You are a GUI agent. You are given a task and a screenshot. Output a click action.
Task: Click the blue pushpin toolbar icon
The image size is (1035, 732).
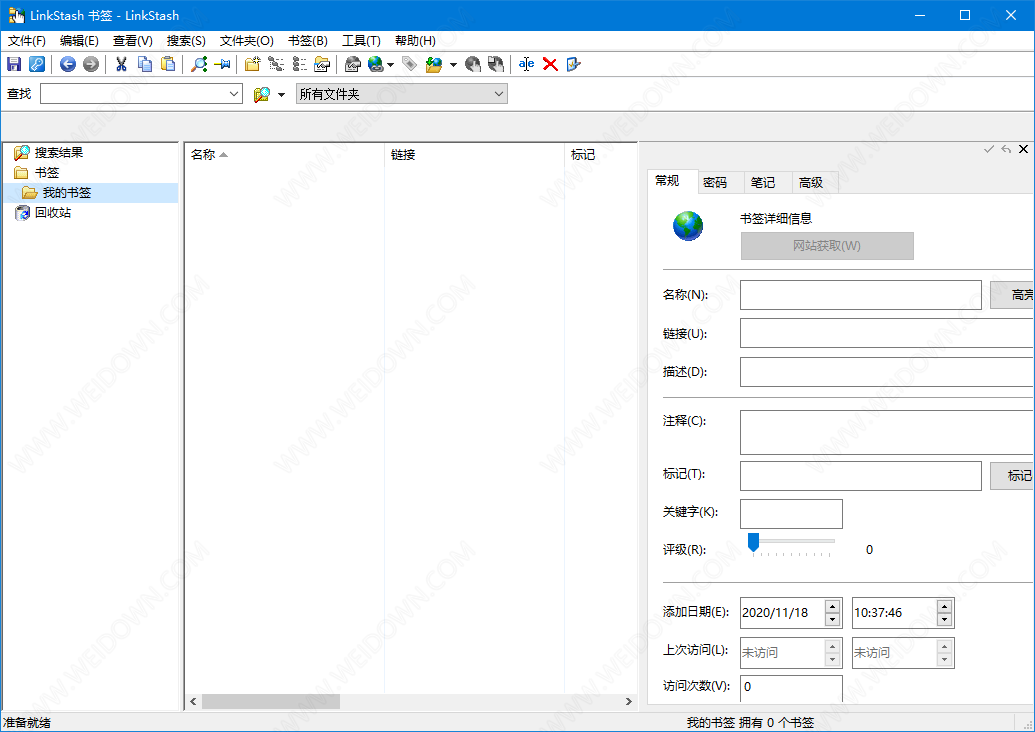222,64
